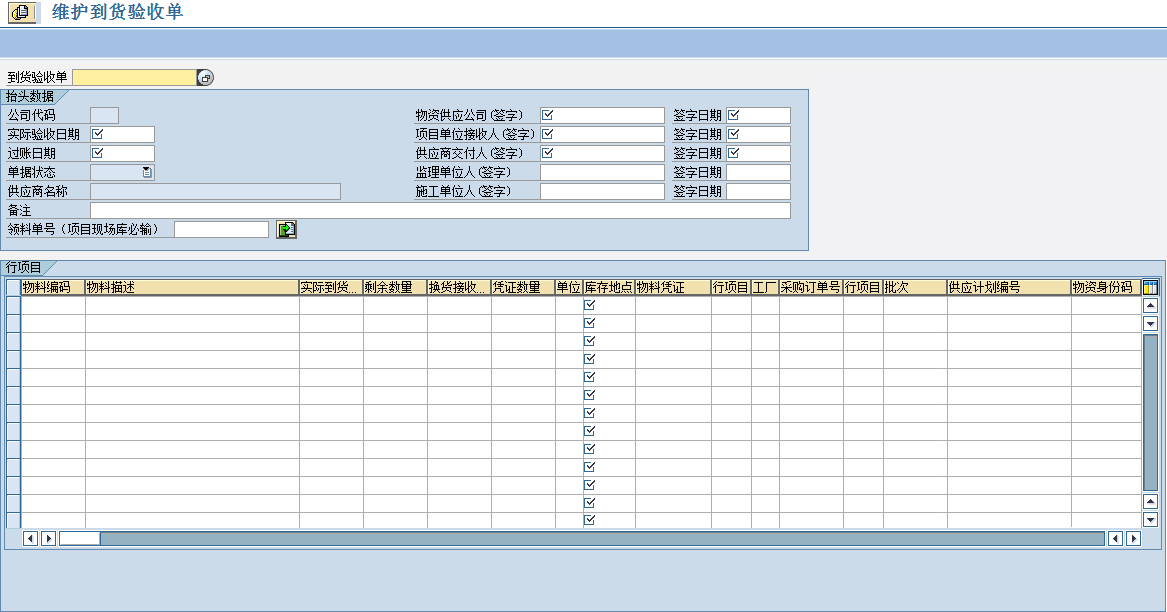Open search help button next to 到货验收单 field
The image size is (1167, 612).
[x=205, y=78]
